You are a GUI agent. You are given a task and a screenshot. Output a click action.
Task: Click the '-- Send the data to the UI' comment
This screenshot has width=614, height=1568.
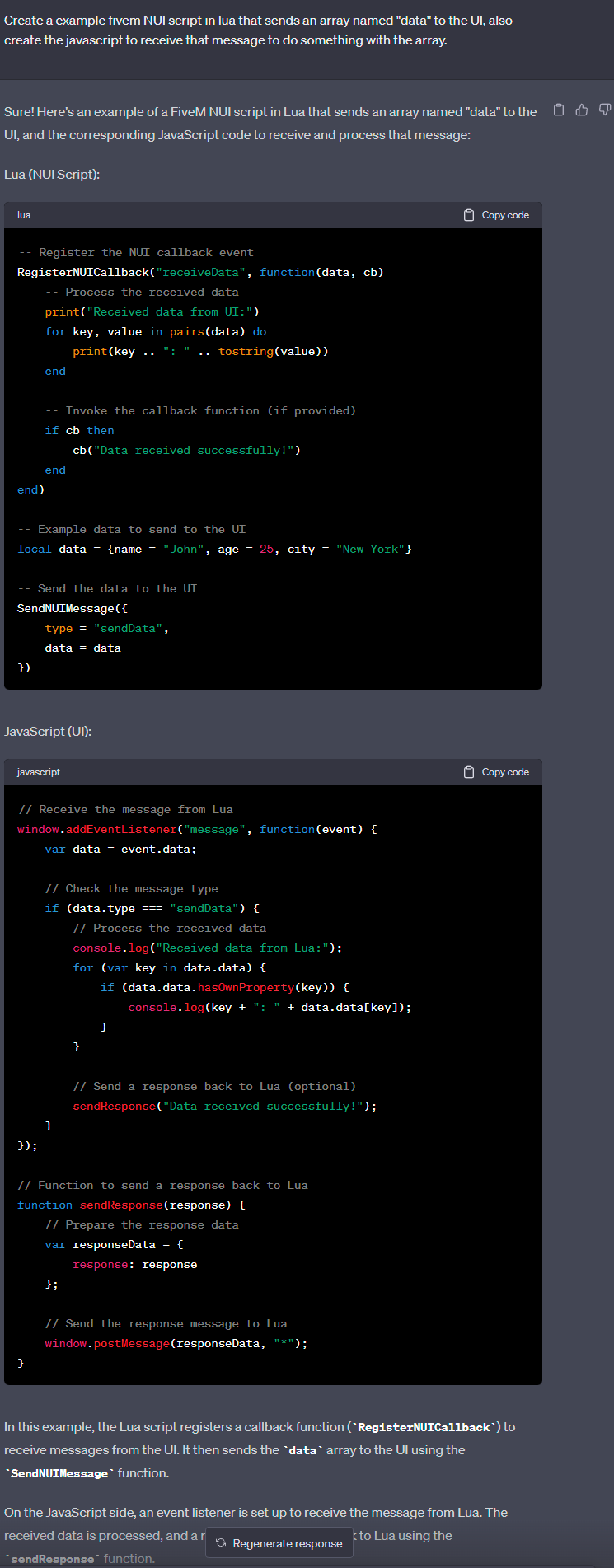108,588
